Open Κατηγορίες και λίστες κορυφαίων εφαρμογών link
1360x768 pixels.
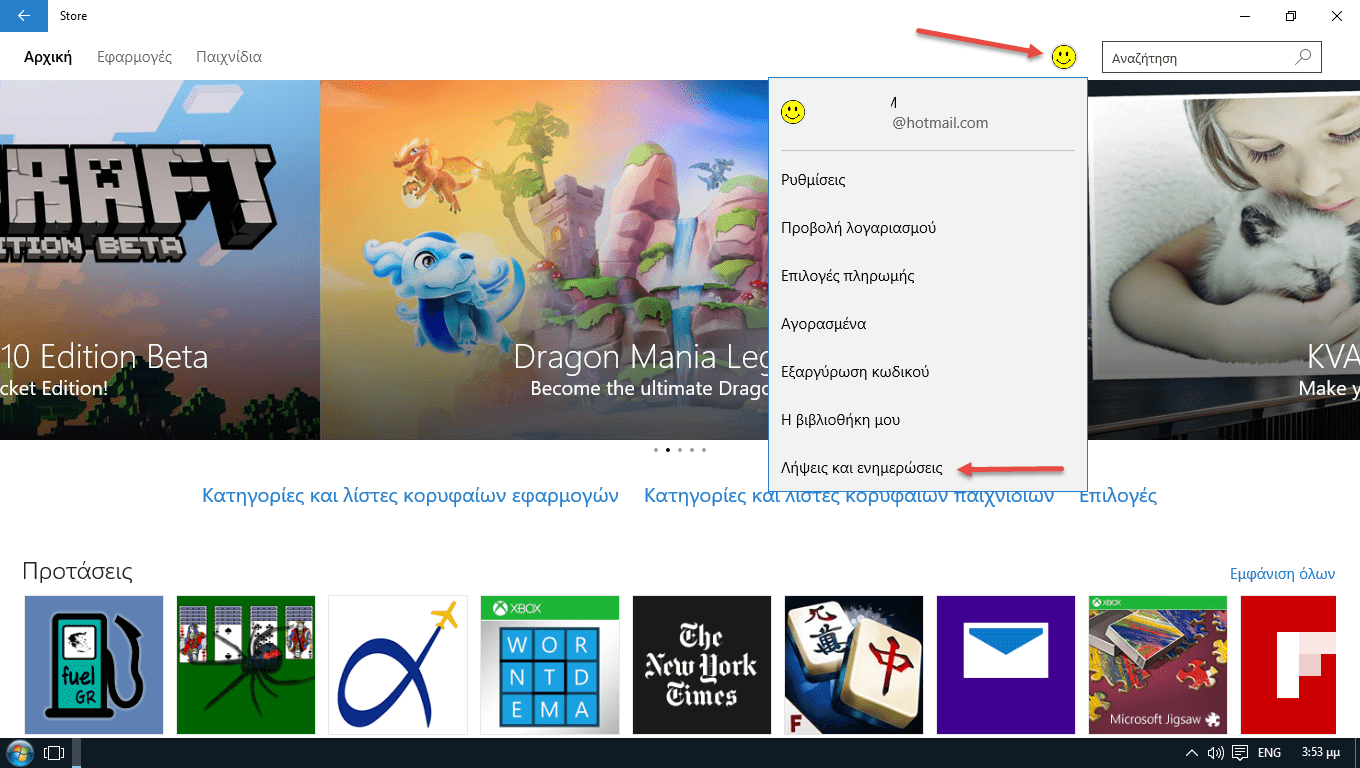[410, 495]
